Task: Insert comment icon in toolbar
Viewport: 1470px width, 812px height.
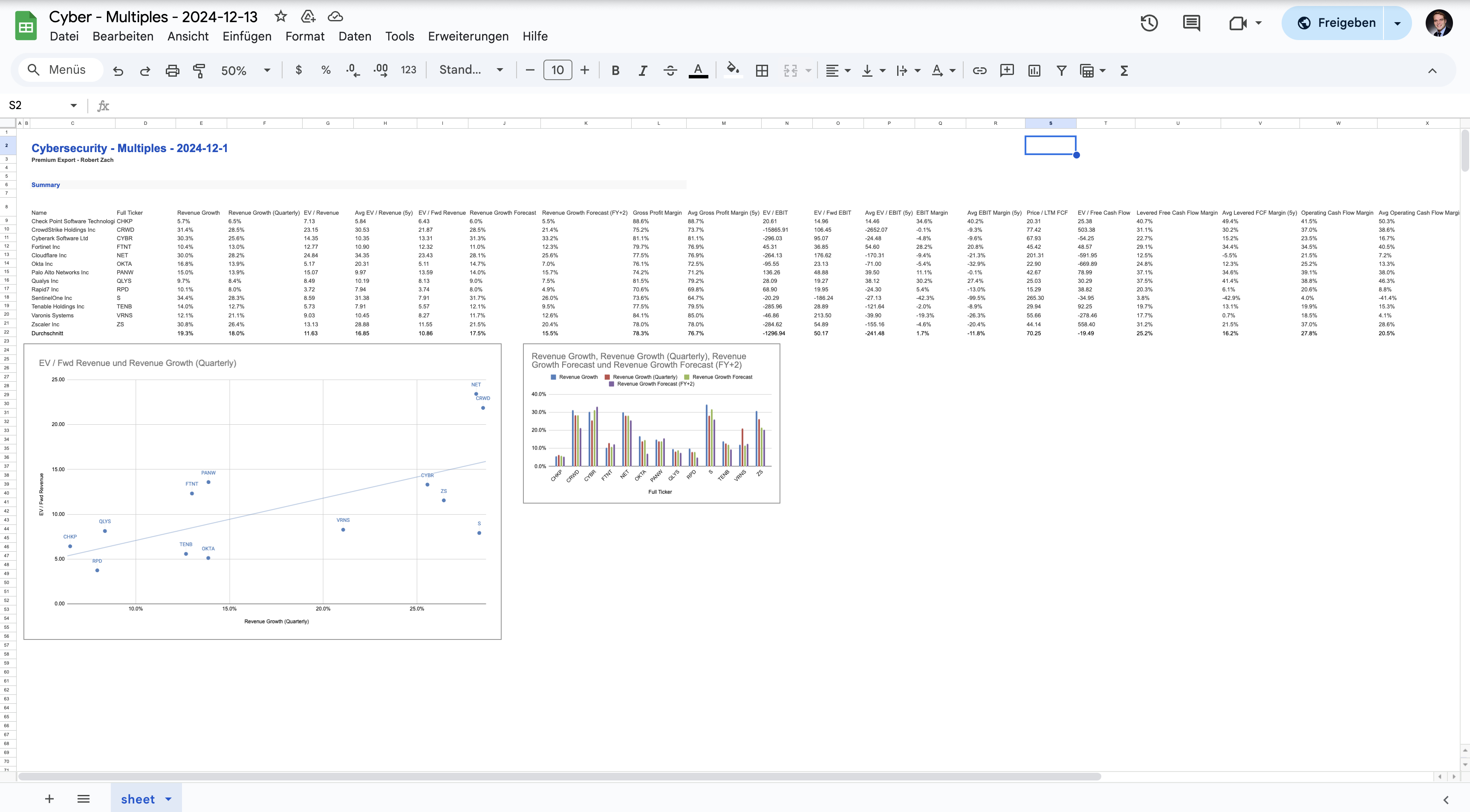Action: tap(1007, 70)
